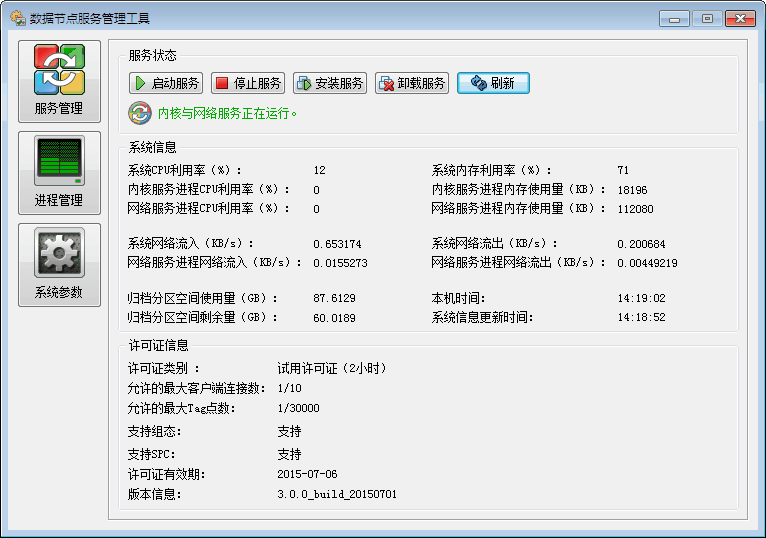Click the 本机时间 value 14:19:02
766x538 pixels.
(x=641, y=298)
